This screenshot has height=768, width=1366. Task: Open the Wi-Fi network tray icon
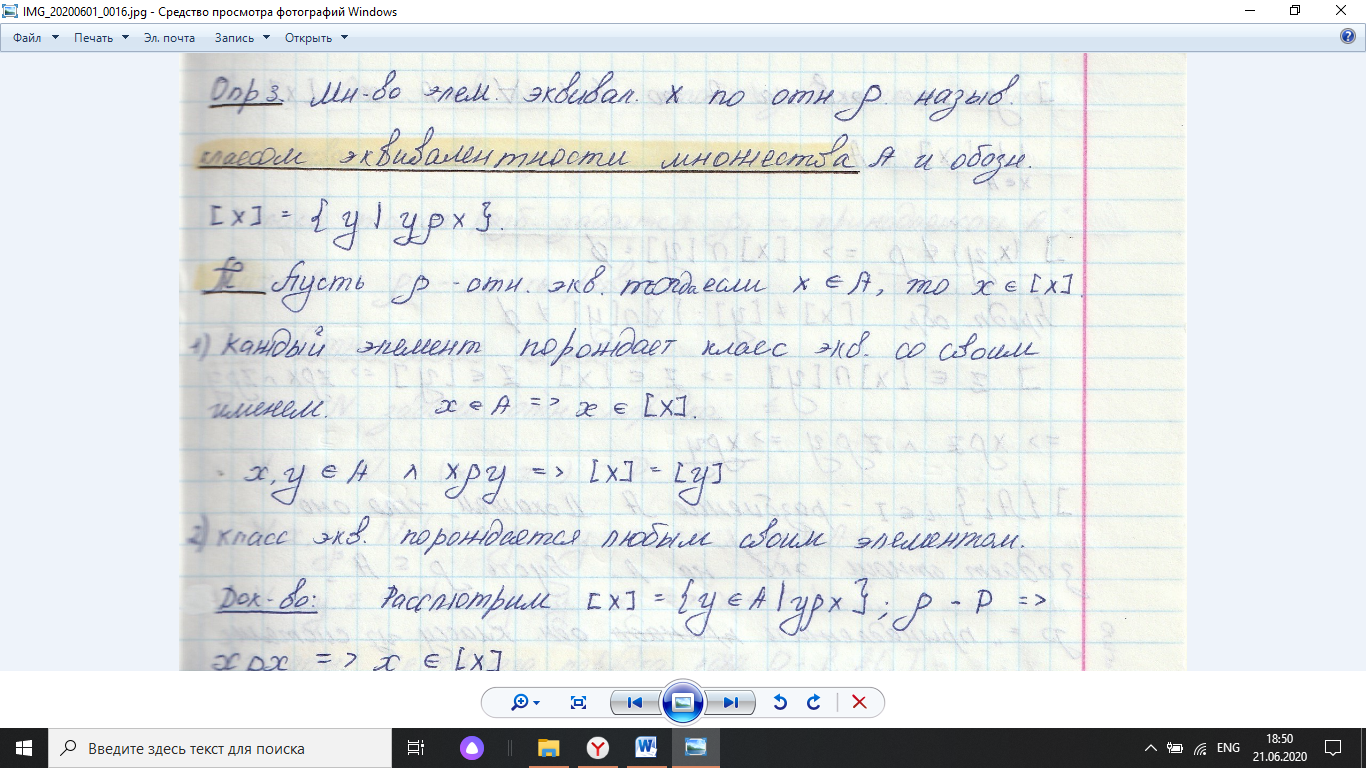[x=1200, y=748]
